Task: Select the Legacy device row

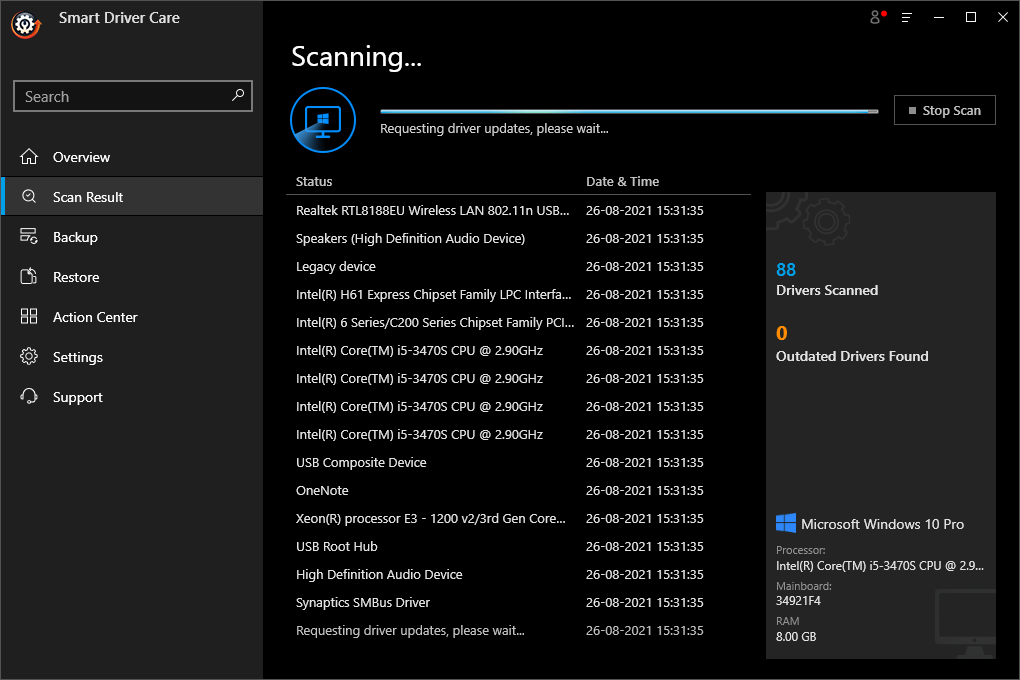Action: pyautogui.click(x=518, y=266)
